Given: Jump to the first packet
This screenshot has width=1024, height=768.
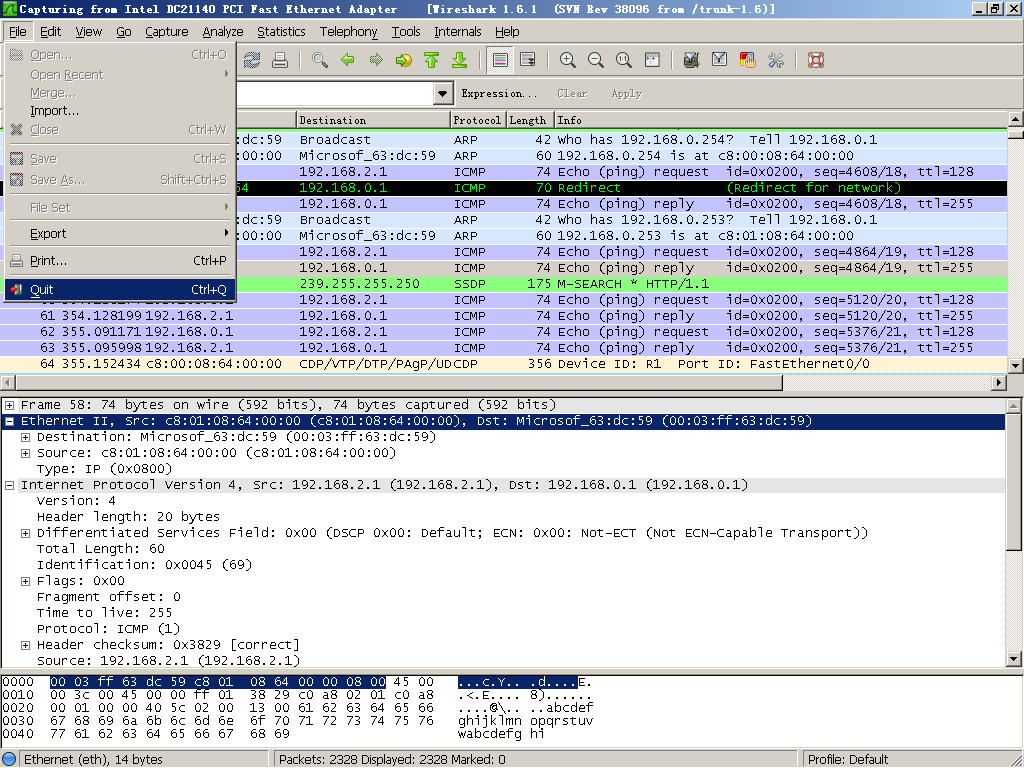Looking at the screenshot, I should pyautogui.click(x=432, y=60).
